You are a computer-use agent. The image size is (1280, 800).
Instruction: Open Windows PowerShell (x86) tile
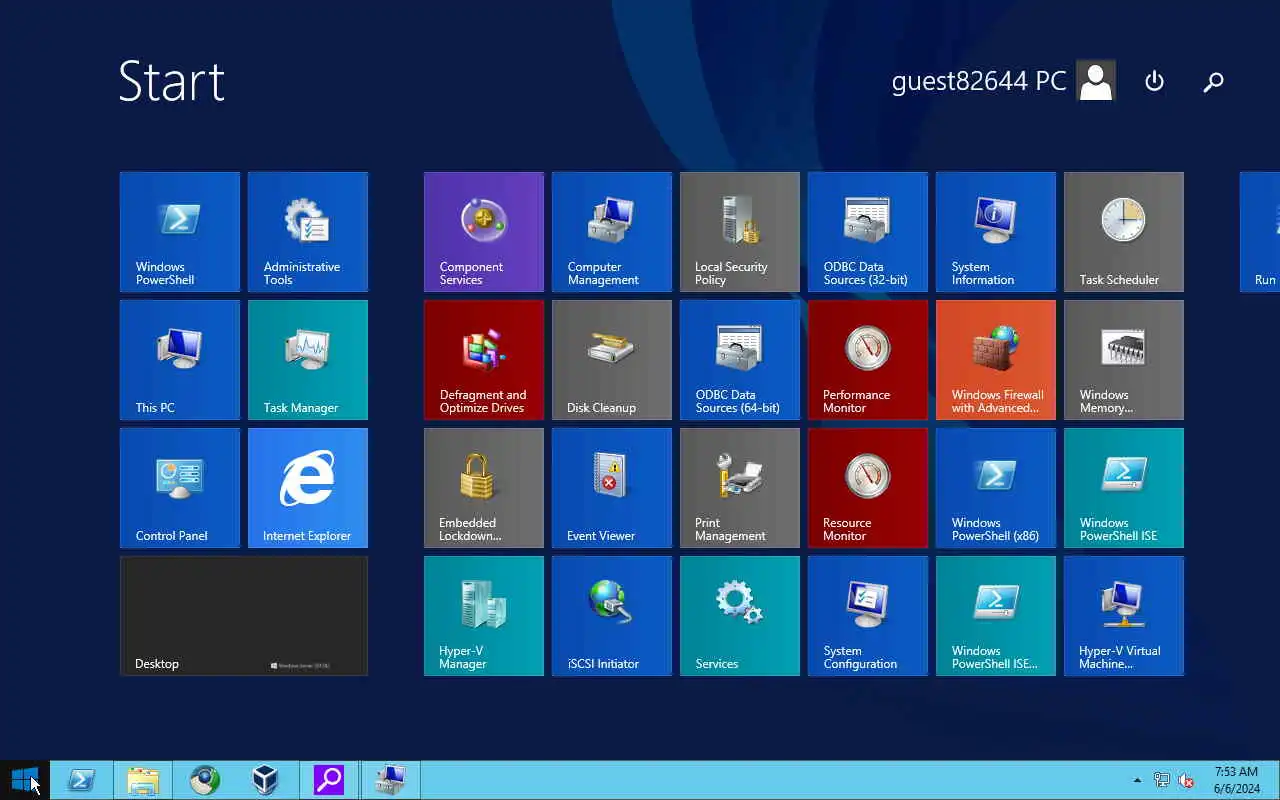(x=996, y=488)
